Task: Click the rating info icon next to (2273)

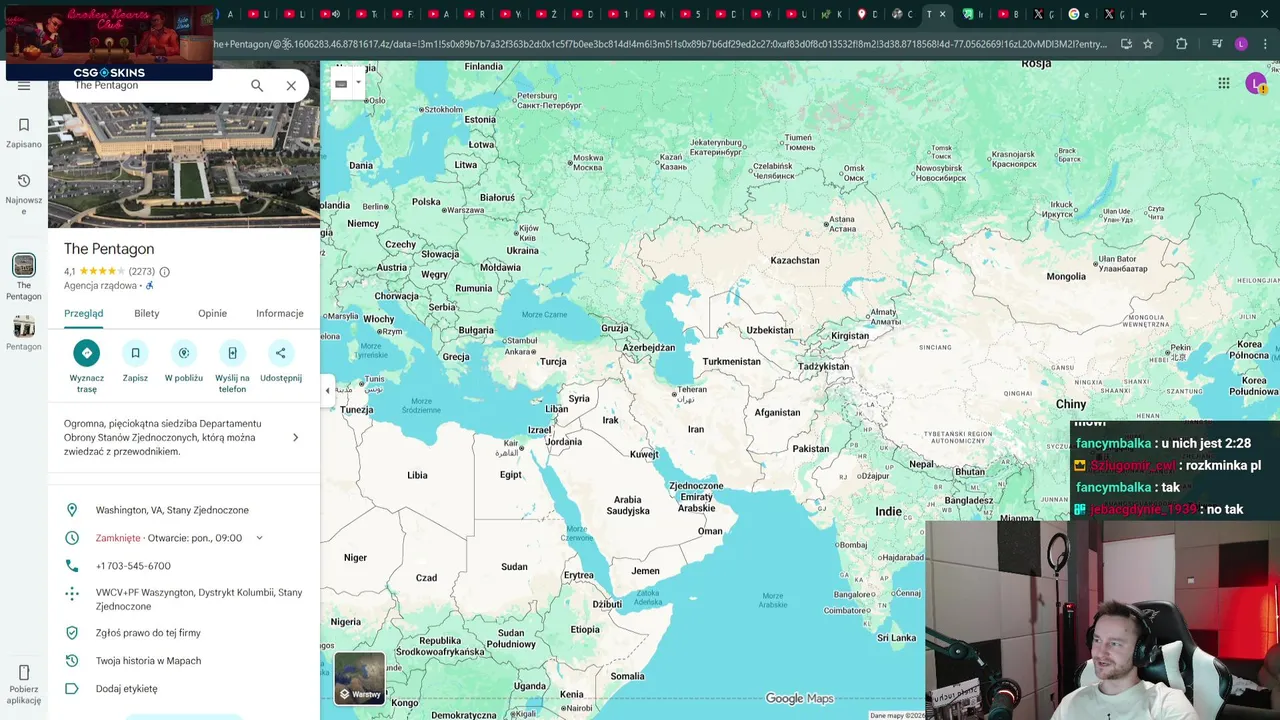Action: pos(165,272)
